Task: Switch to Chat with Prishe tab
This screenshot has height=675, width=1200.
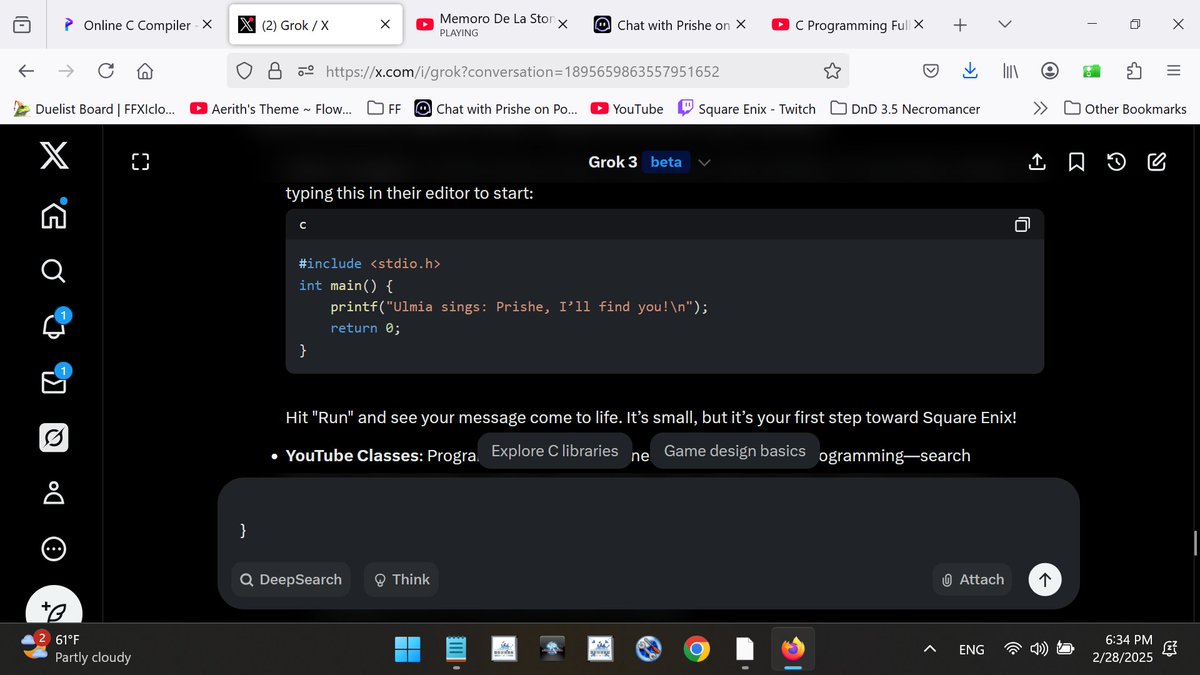Action: click(x=670, y=24)
